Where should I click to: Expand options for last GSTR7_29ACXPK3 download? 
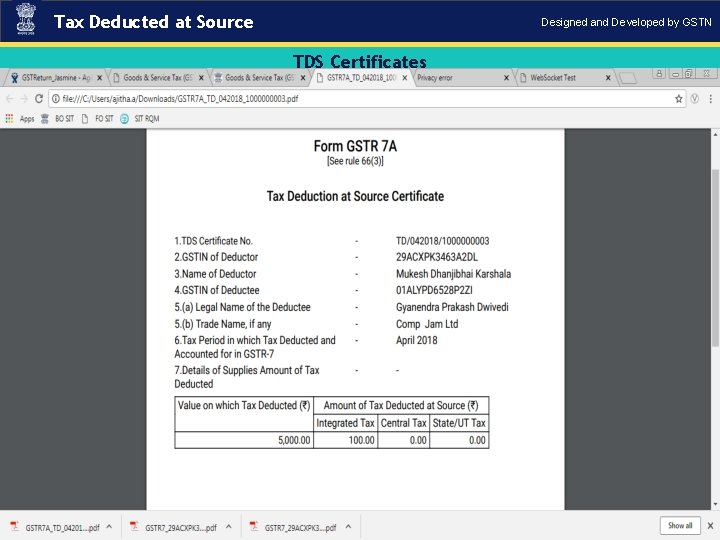[x=349, y=527]
